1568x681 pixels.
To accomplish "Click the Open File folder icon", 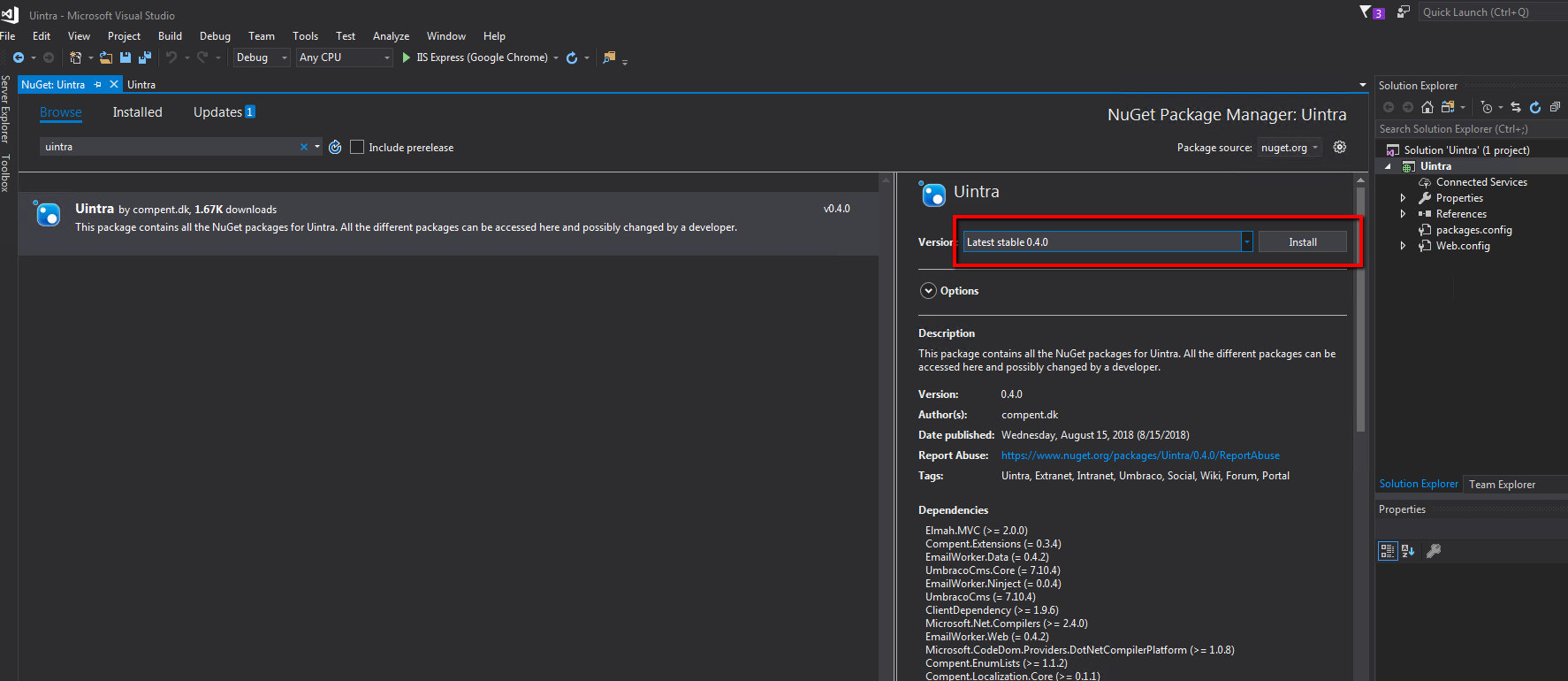I will pos(106,57).
